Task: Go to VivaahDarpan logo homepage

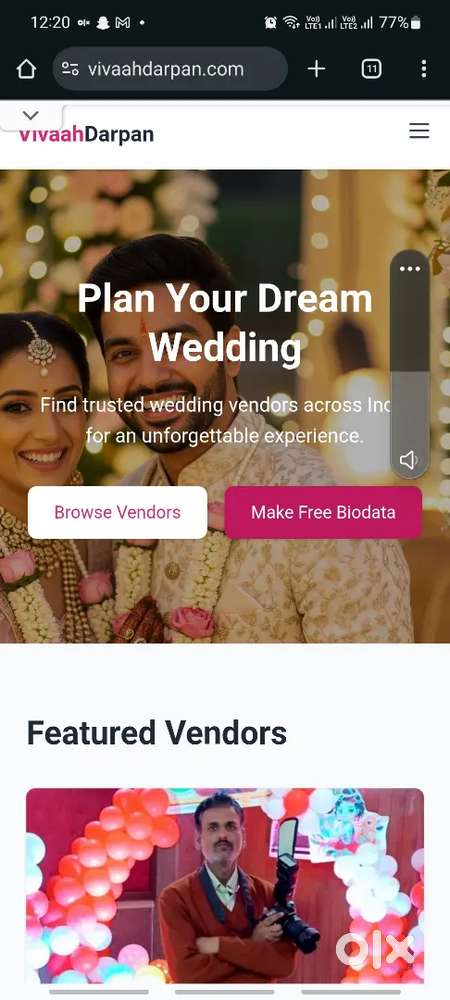Action: pyautogui.click(x=86, y=135)
